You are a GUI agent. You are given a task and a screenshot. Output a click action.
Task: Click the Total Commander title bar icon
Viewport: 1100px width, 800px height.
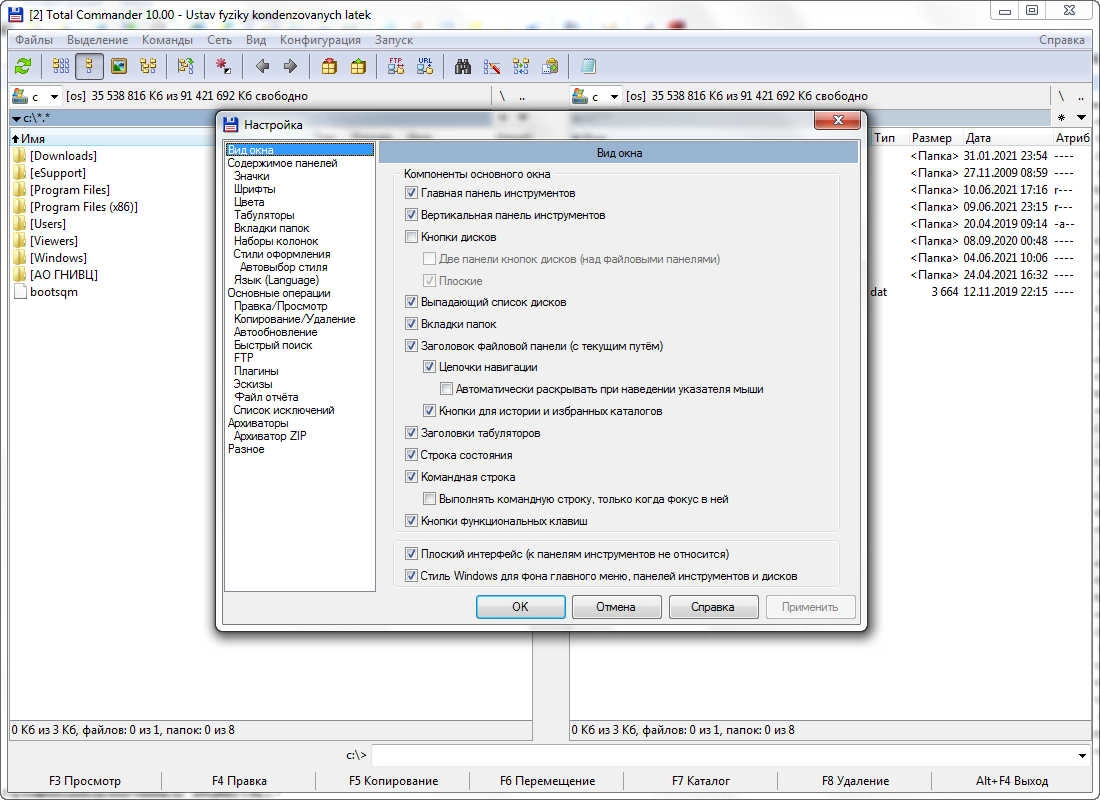(15, 14)
